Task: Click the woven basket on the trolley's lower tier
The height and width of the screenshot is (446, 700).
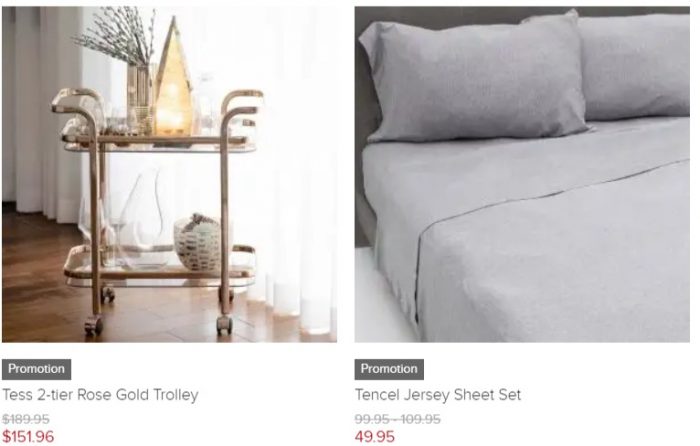Action: (198, 242)
